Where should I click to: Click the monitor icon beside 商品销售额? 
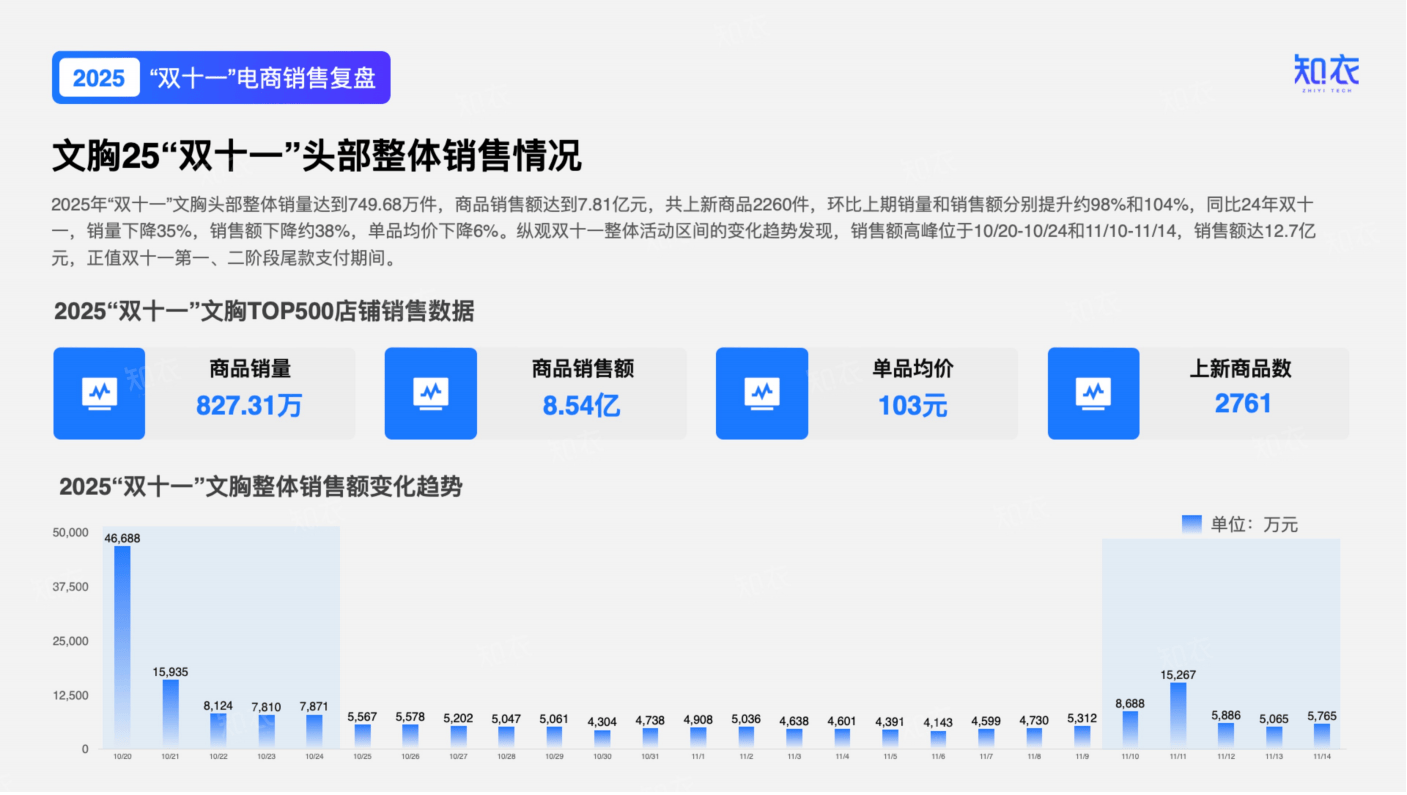tap(430, 393)
